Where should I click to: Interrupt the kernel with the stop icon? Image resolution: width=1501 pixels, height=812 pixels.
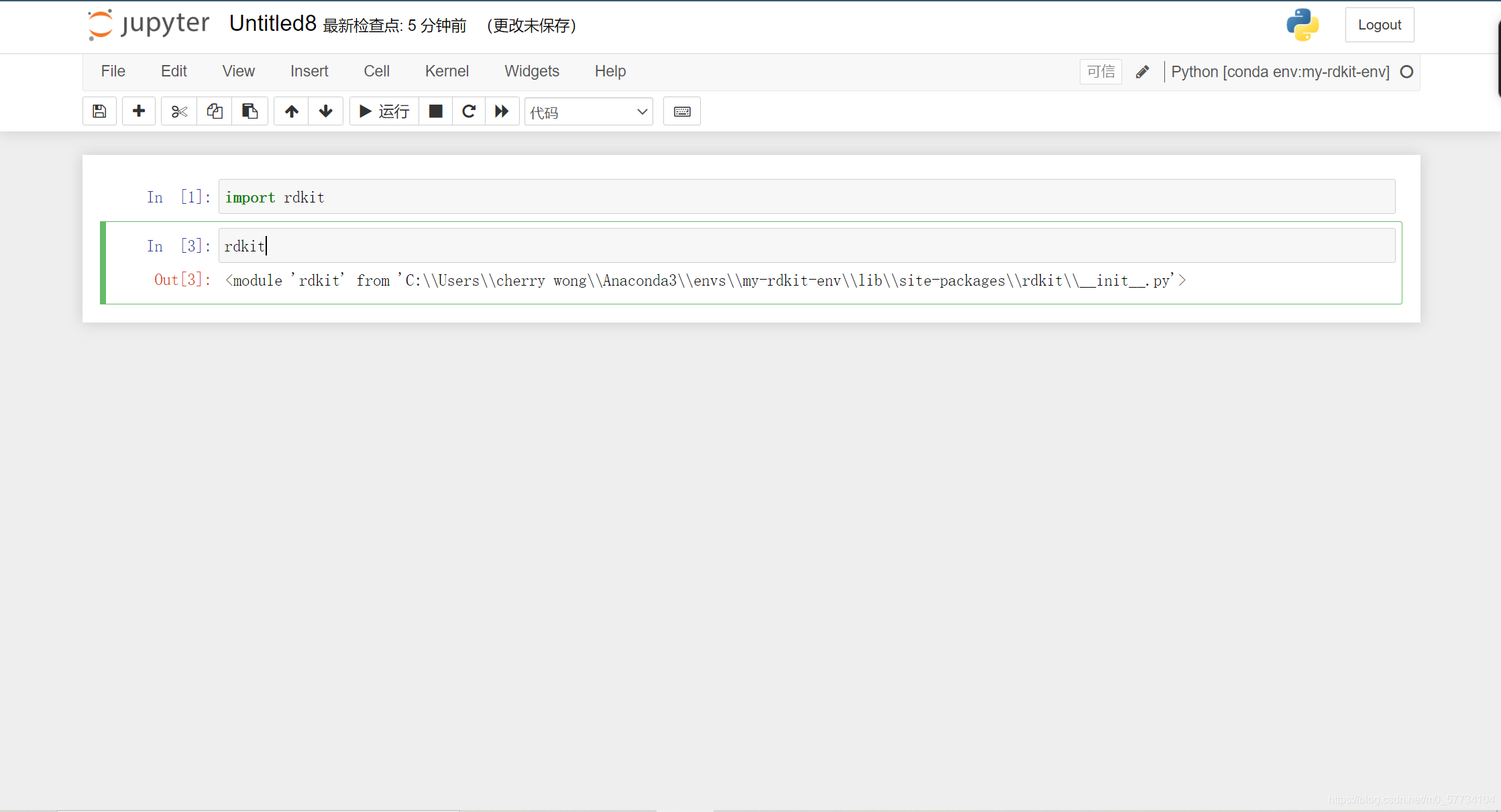(436, 111)
